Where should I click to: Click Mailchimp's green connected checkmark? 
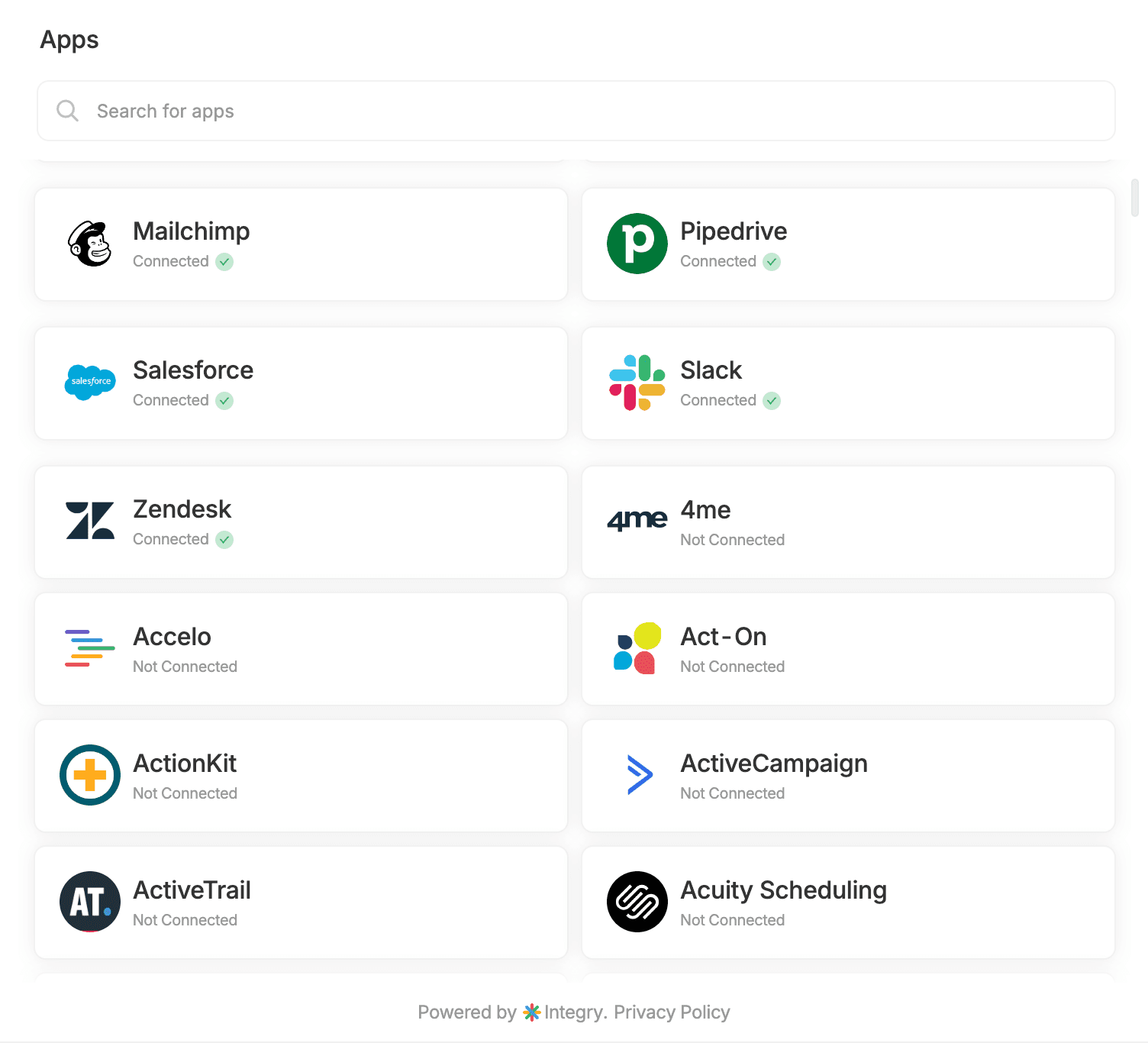pos(224,262)
